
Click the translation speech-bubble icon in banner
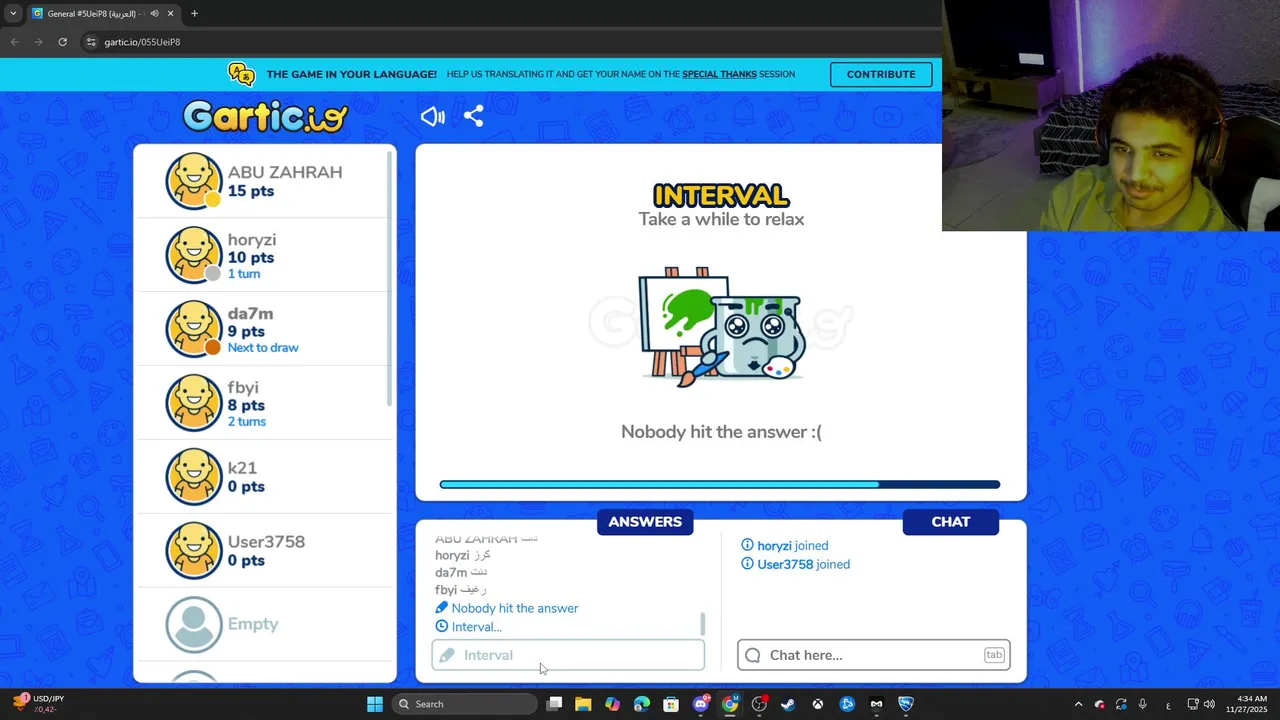point(241,74)
